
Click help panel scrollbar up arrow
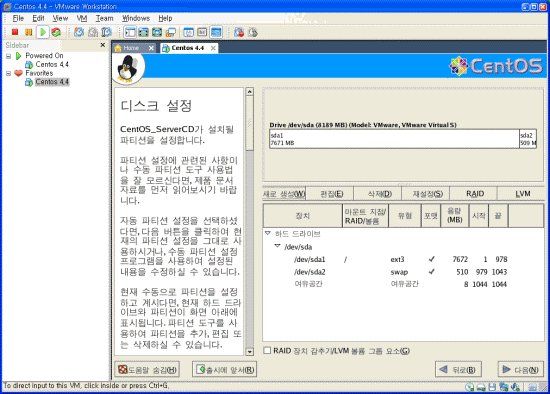(x=249, y=92)
